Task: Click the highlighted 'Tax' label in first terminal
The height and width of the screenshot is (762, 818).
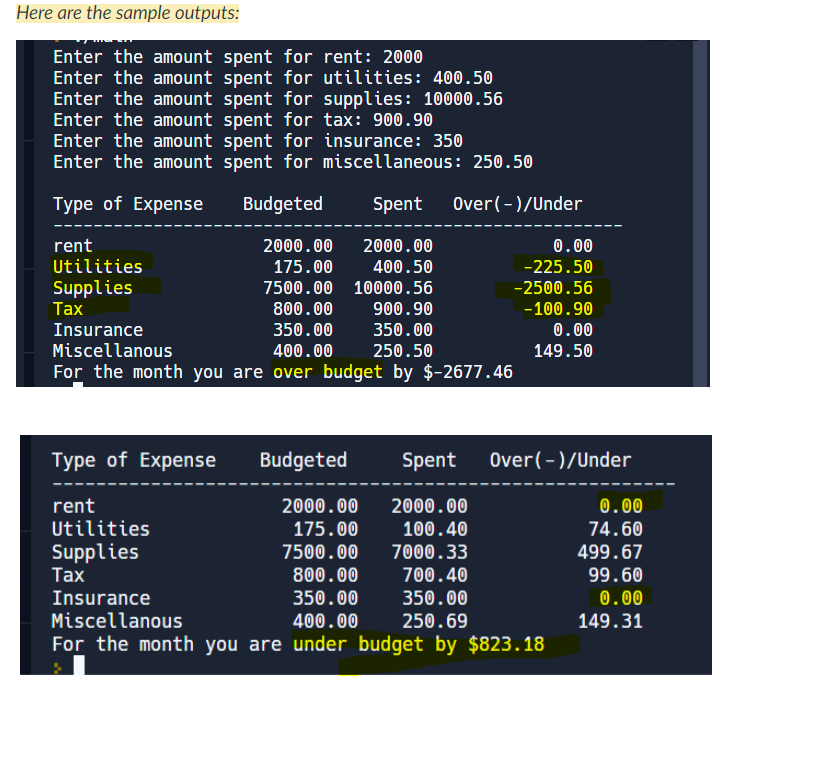Action: click(x=68, y=309)
